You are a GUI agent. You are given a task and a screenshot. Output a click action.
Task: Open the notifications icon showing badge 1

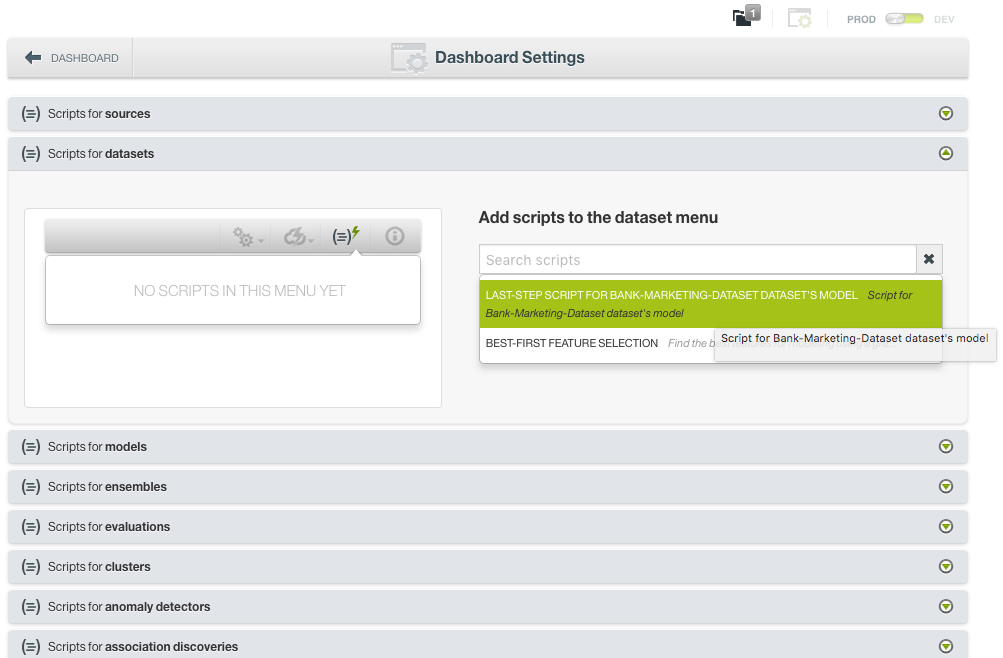click(742, 17)
